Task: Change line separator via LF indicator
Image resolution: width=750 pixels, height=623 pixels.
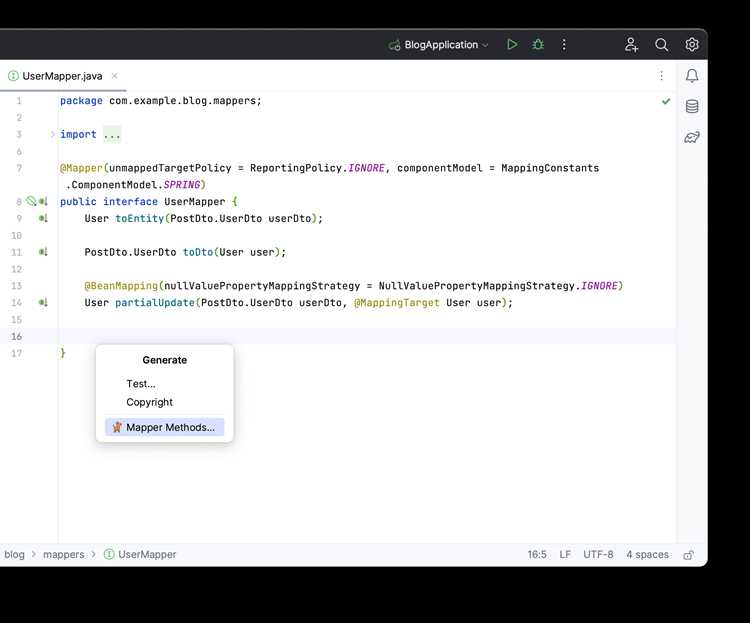Action: click(565, 554)
